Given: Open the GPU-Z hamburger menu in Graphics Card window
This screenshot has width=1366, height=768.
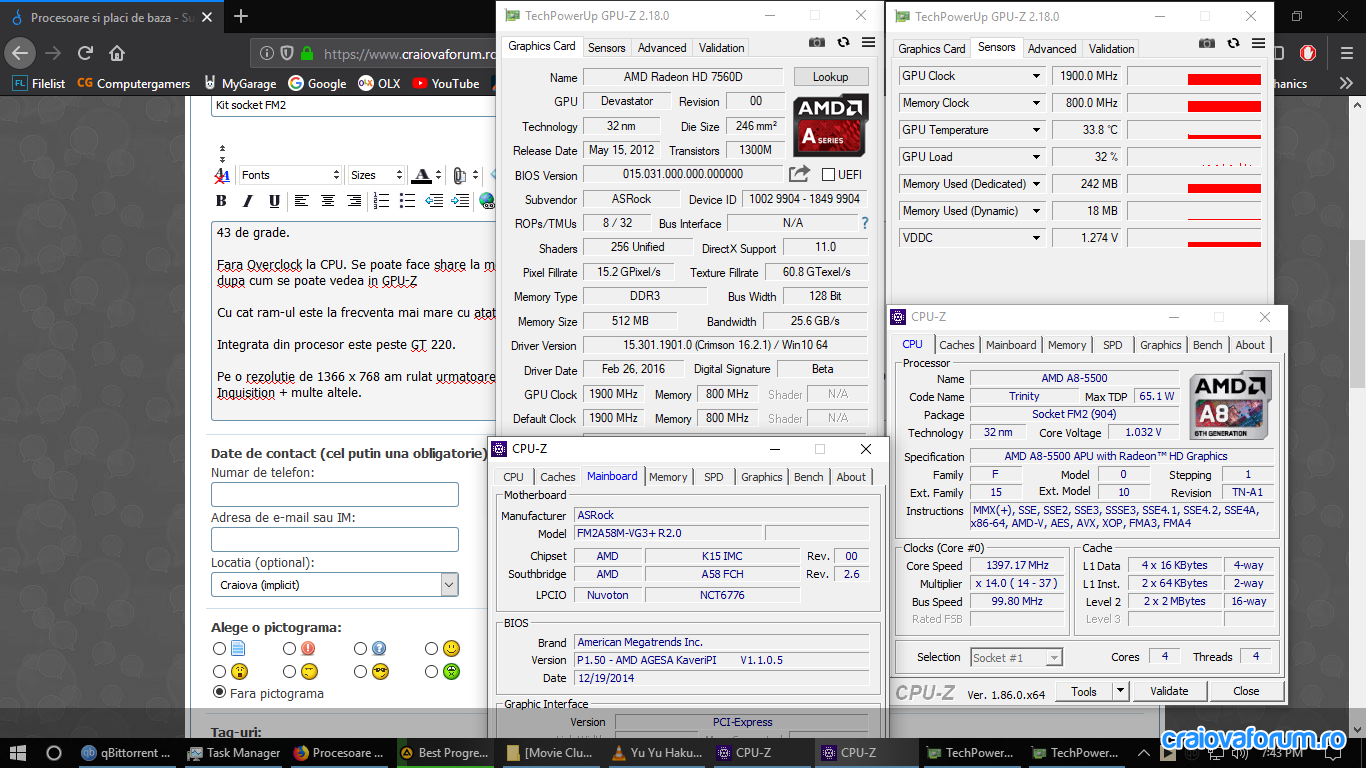Looking at the screenshot, I should (868, 43).
